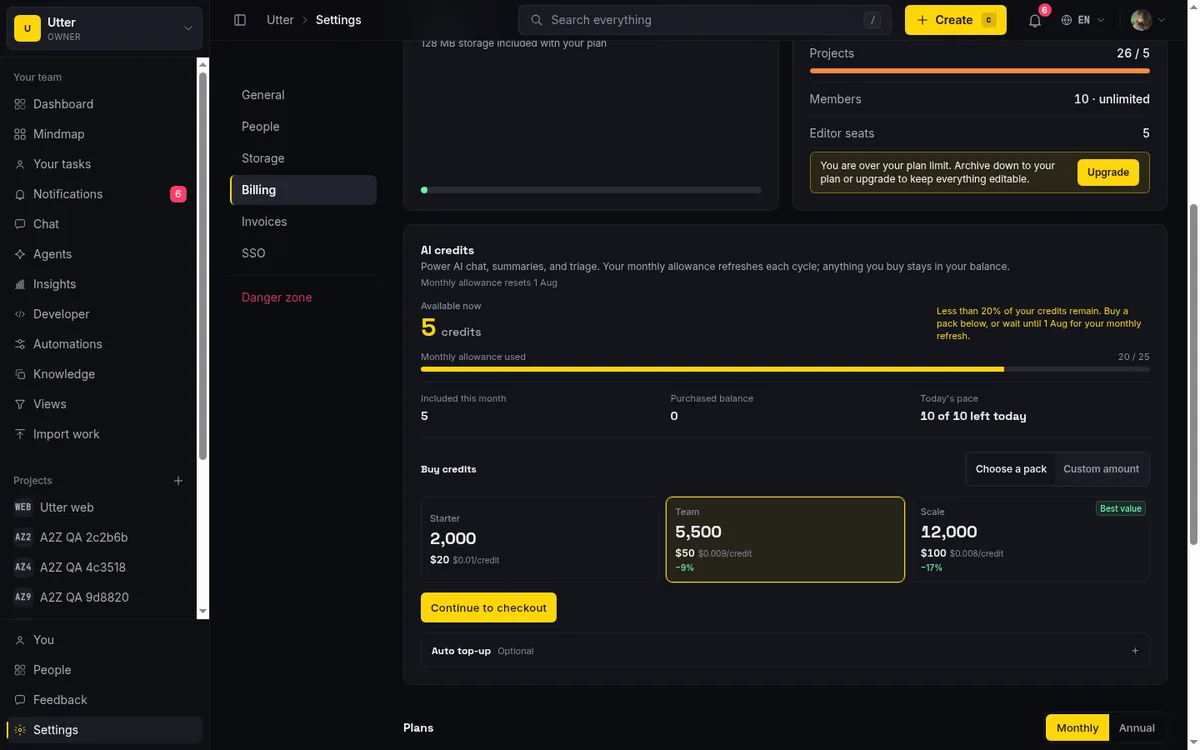Open the Dashboard icon in sidebar
The height and width of the screenshot is (750, 1200).
tap(20, 104)
